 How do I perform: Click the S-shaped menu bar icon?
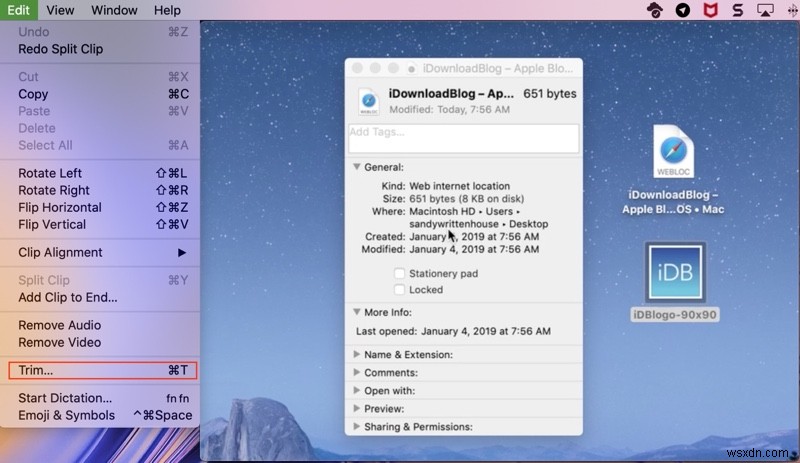coord(738,10)
